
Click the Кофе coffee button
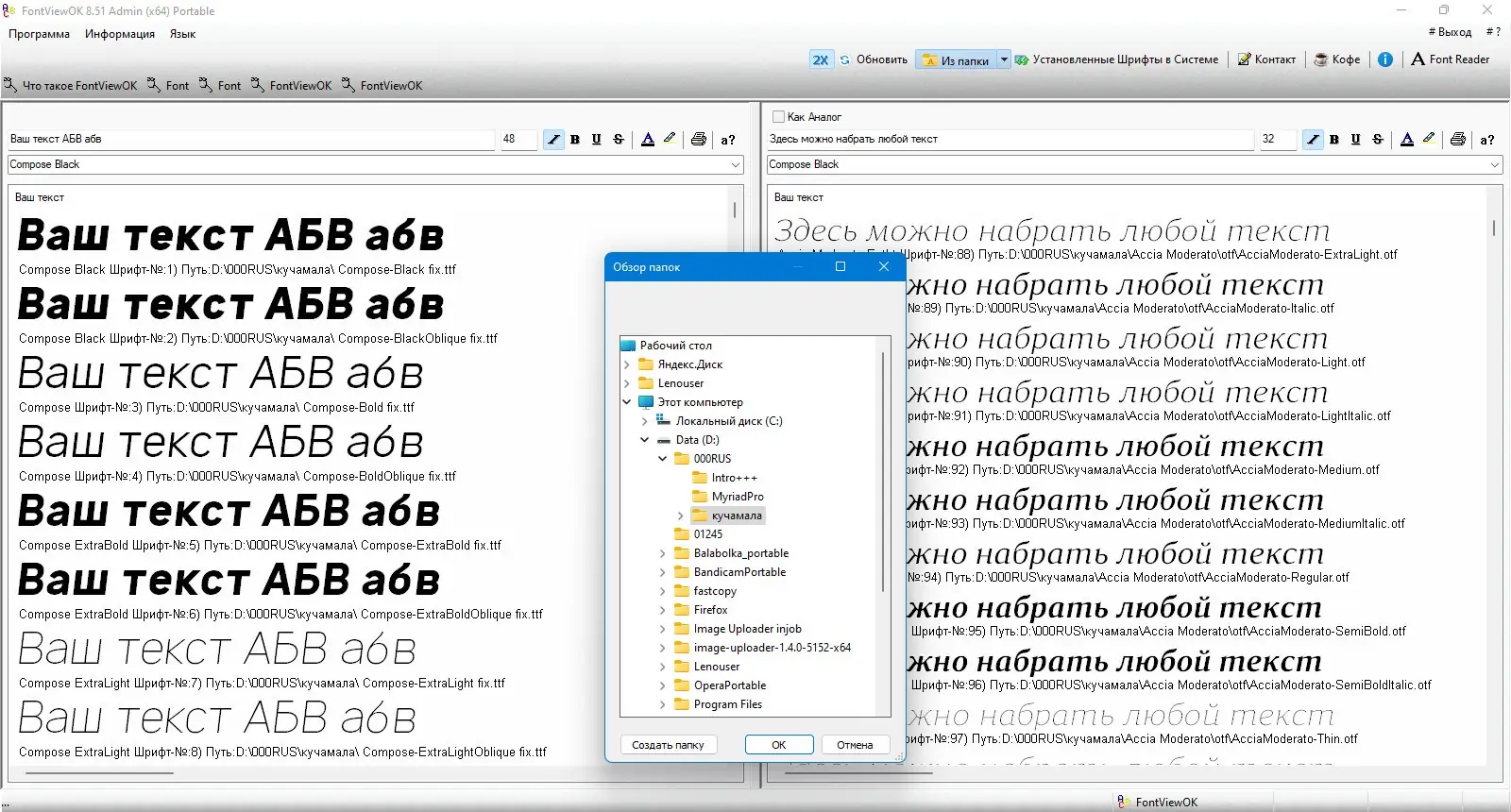click(1337, 59)
